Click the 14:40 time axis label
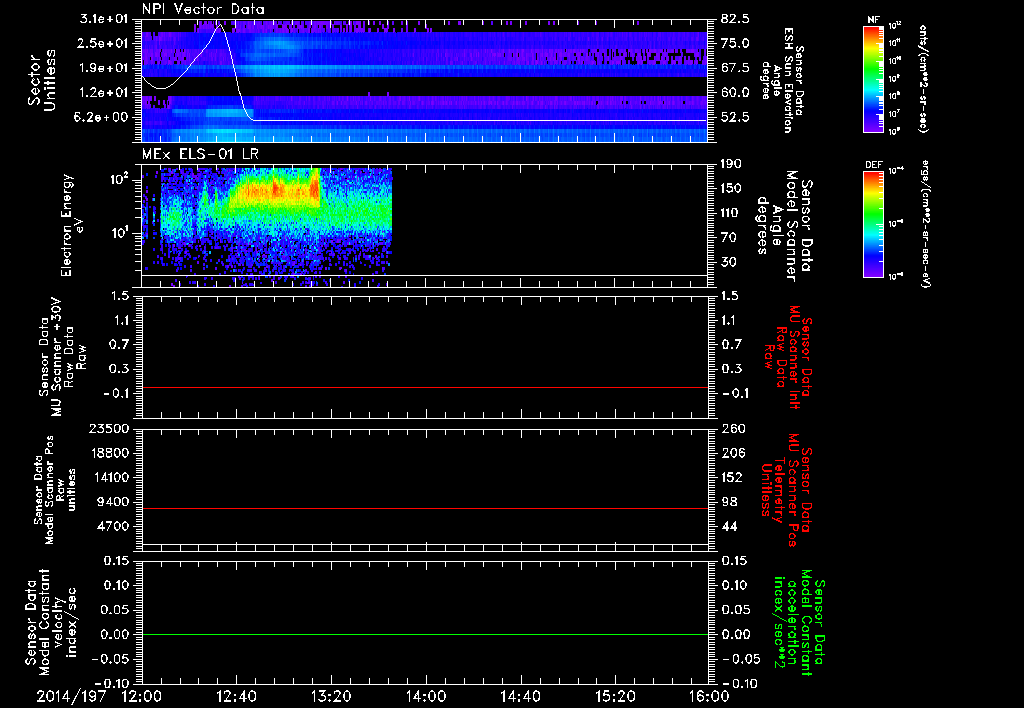 tap(520, 696)
